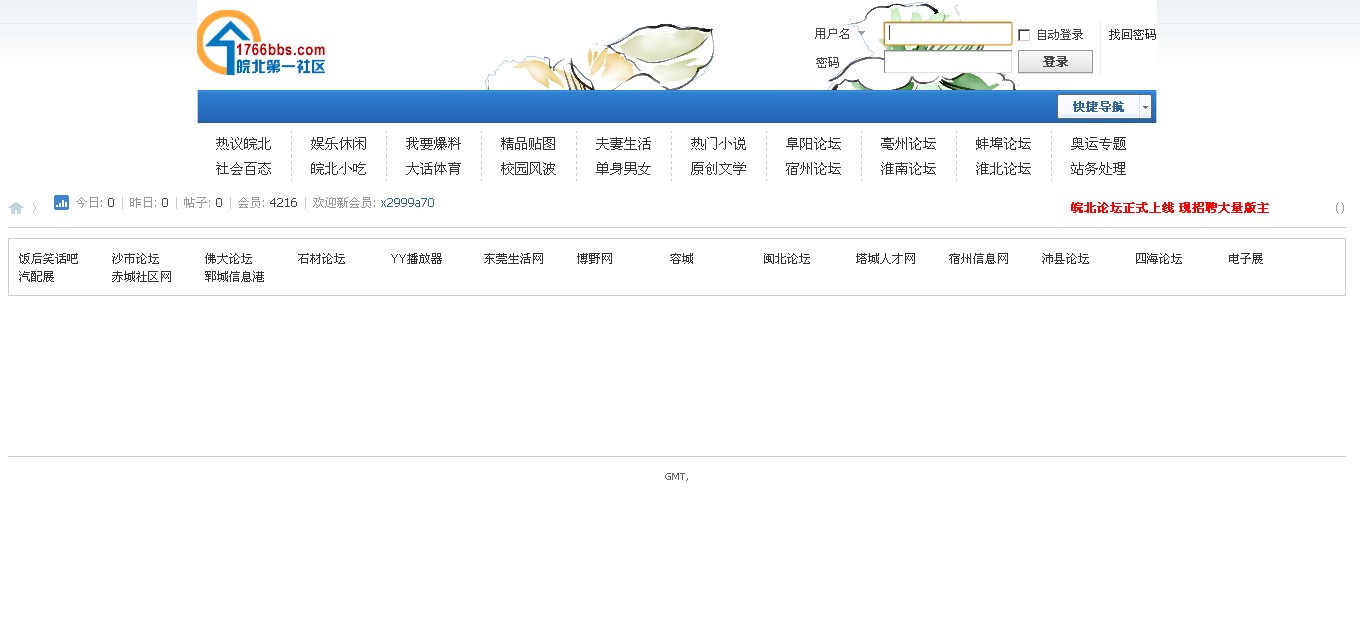Open friend link 东莞生活网

(x=513, y=259)
